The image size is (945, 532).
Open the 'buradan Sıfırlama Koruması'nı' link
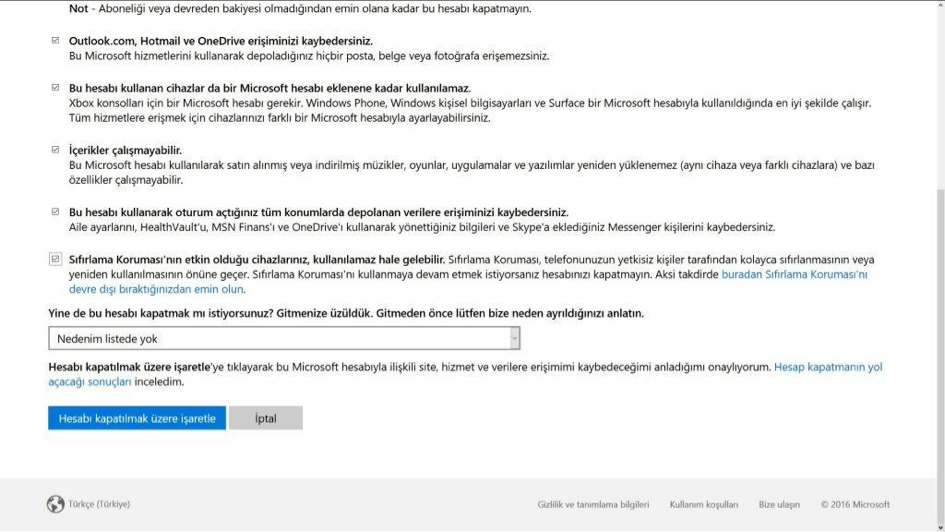pyautogui.click(x=794, y=274)
